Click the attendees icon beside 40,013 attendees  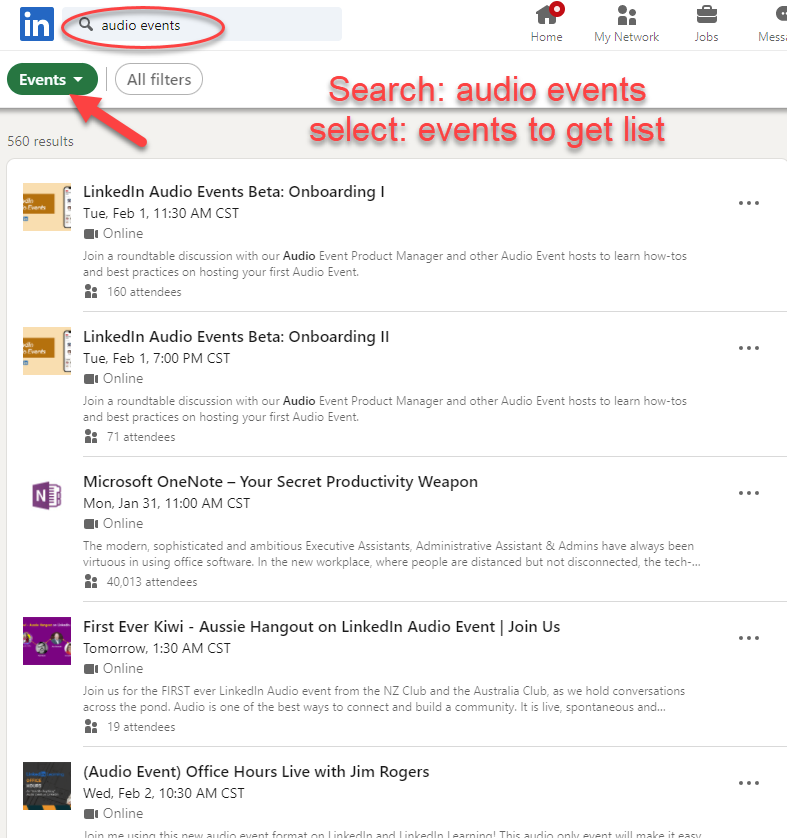tap(91, 581)
